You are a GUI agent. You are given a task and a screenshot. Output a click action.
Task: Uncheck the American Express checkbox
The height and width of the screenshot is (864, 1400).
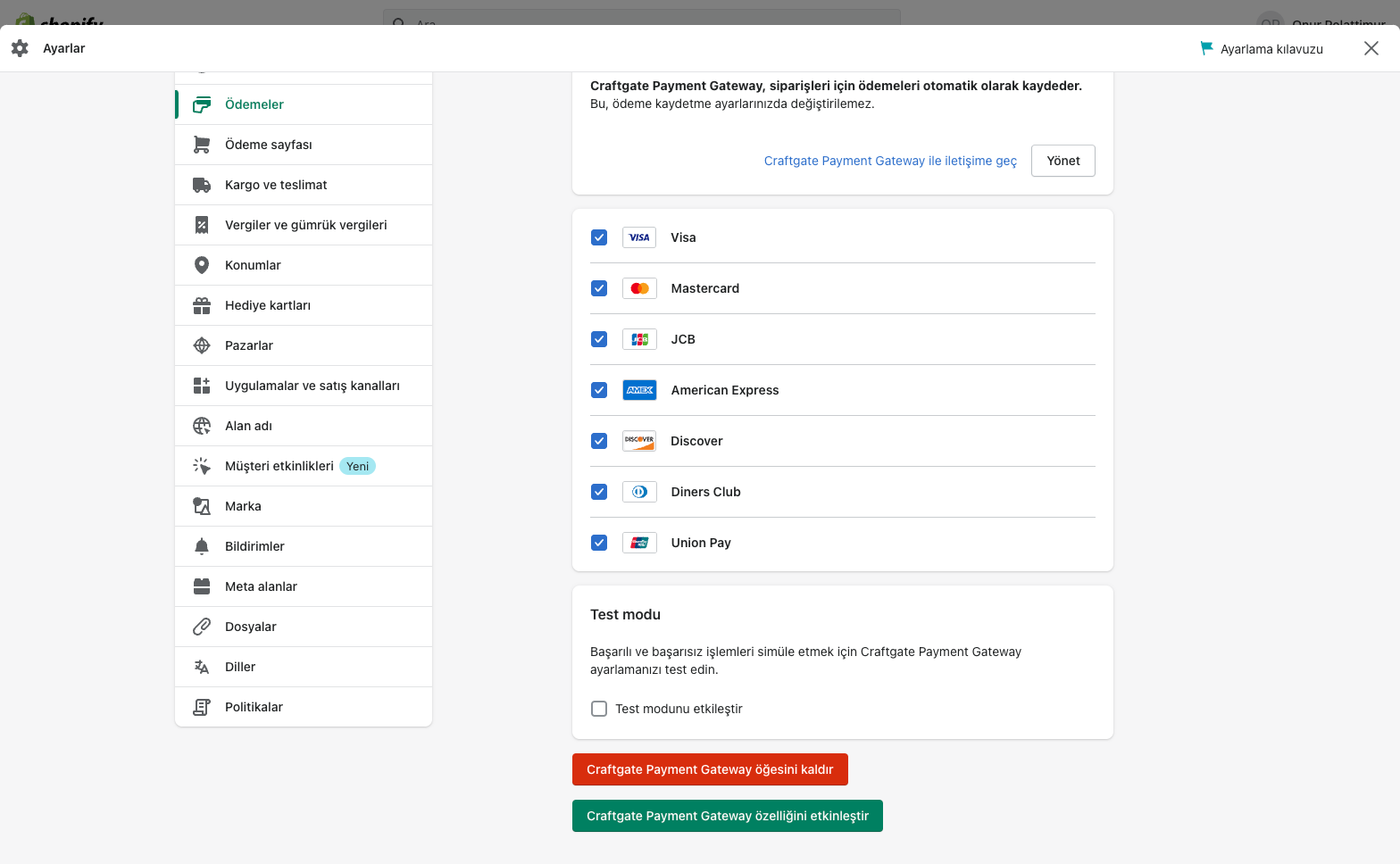(x=599, y=390)
